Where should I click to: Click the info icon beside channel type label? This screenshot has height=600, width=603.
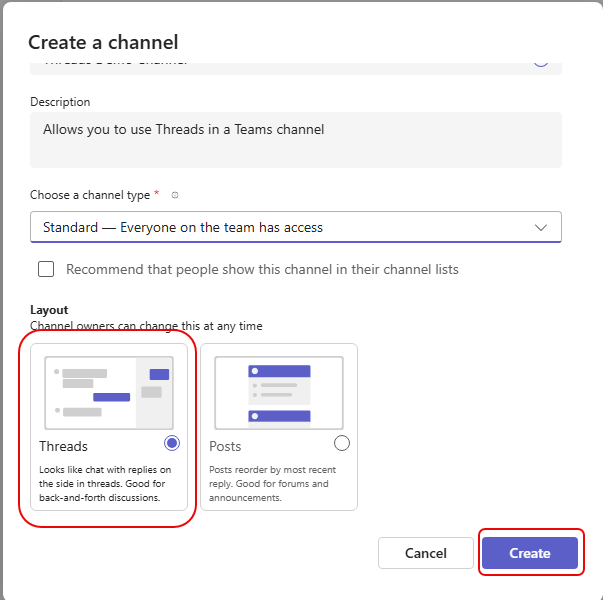[x=175, y=196]
